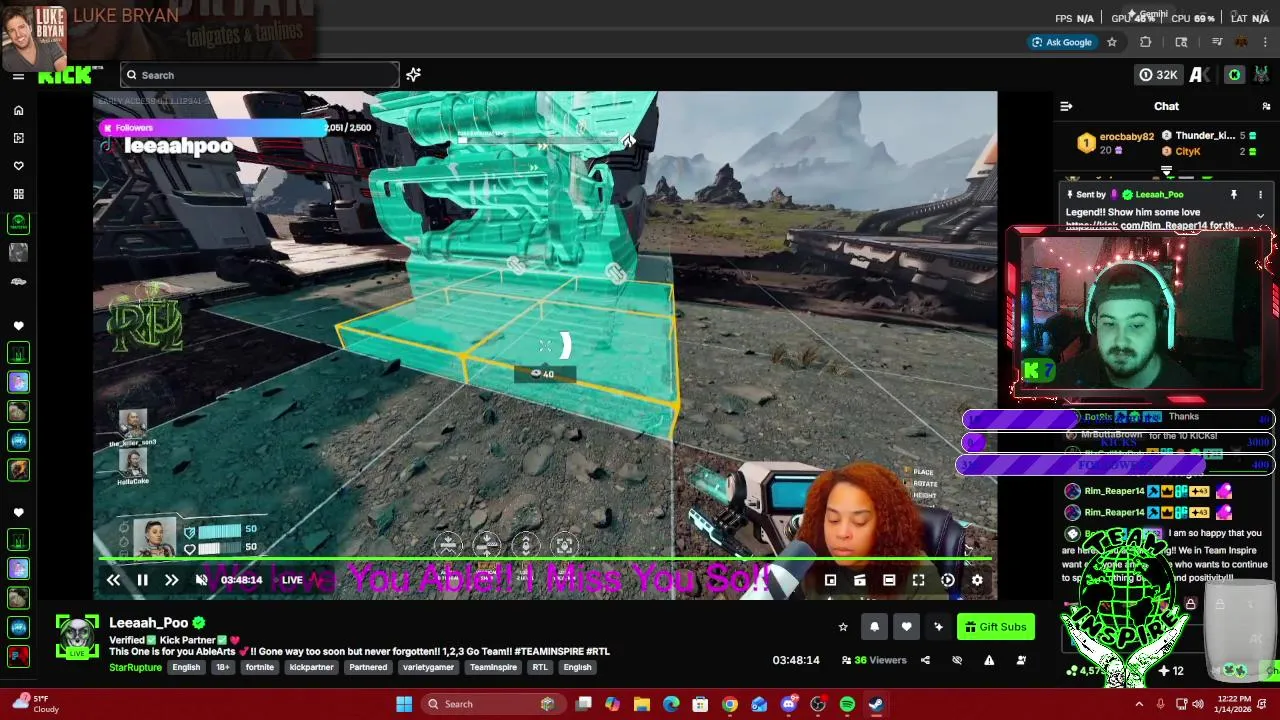Expand the pinned message chevron
The image size is (1280, 720).
coord(1260,215)
